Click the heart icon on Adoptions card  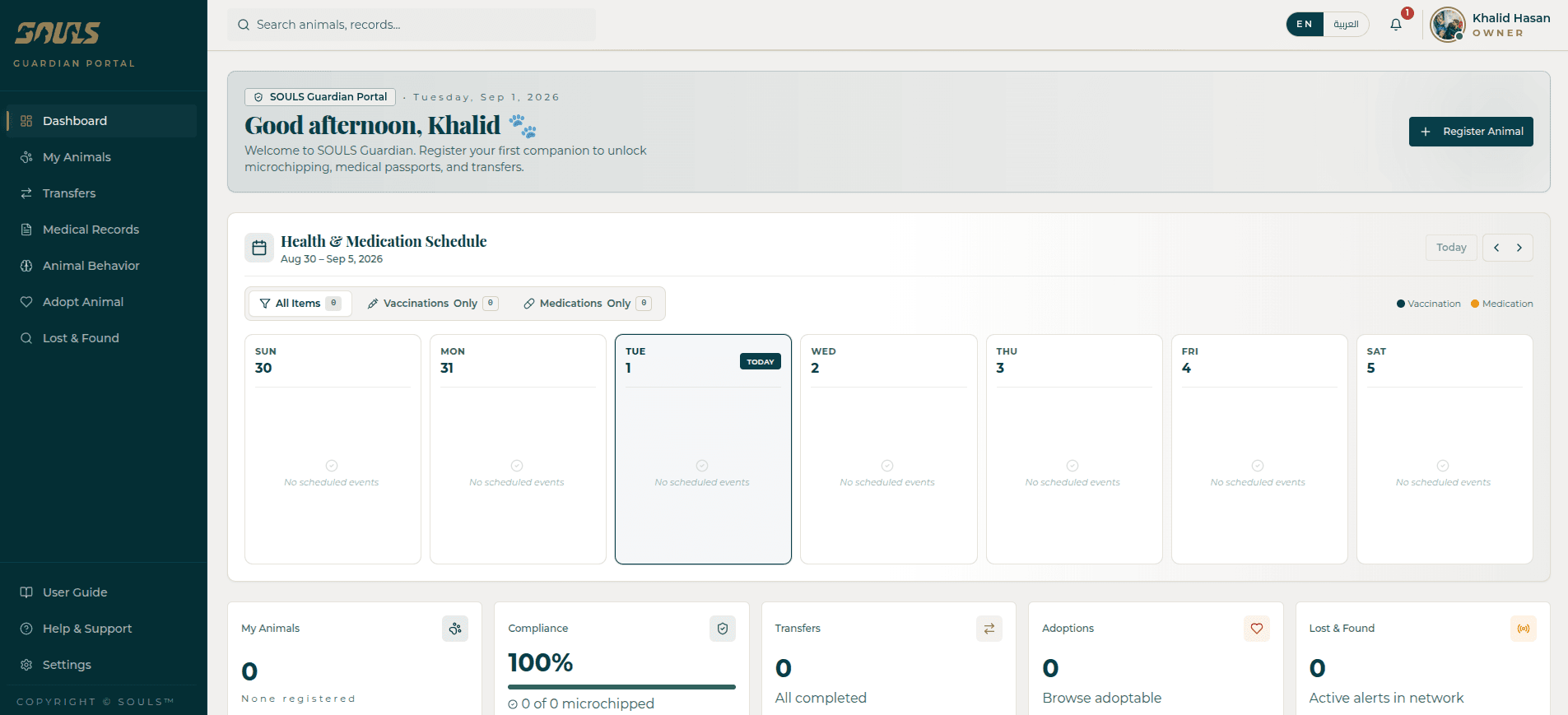click(1257, 629)
